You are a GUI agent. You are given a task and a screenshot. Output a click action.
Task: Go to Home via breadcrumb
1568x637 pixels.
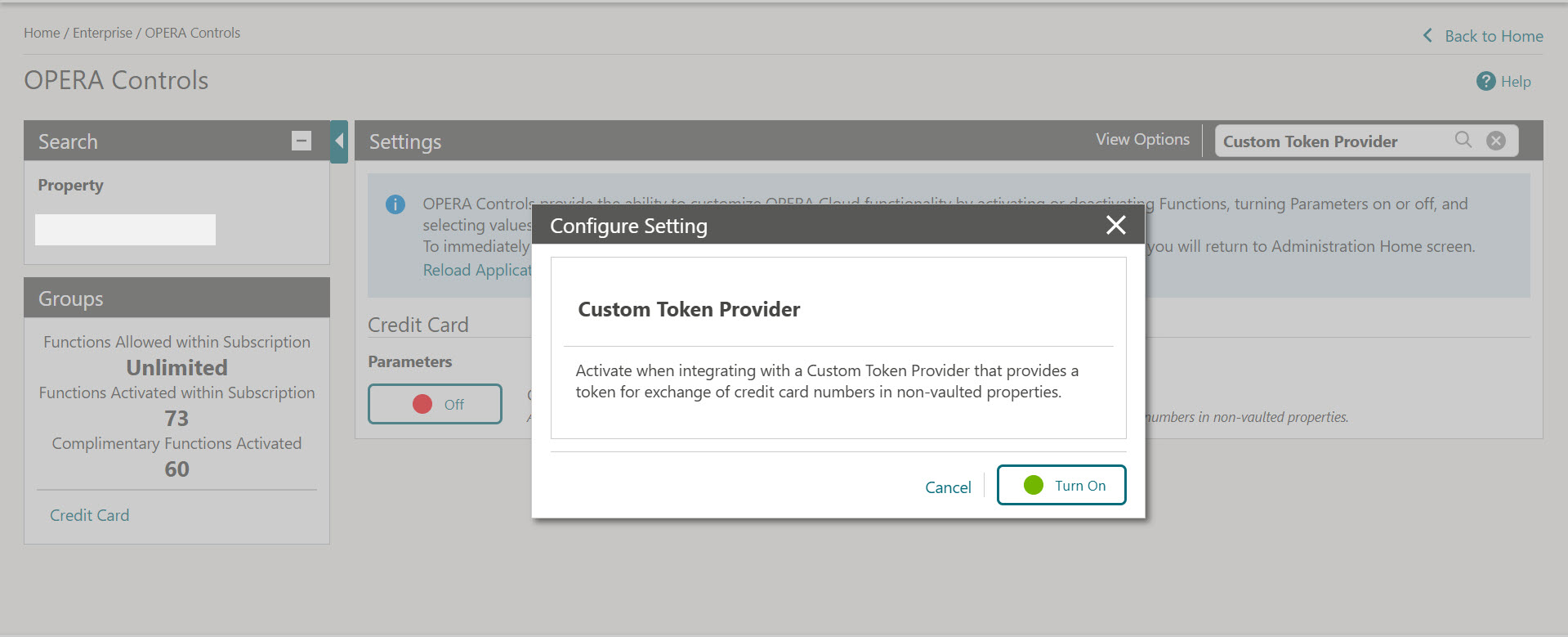tap(42, 33)
